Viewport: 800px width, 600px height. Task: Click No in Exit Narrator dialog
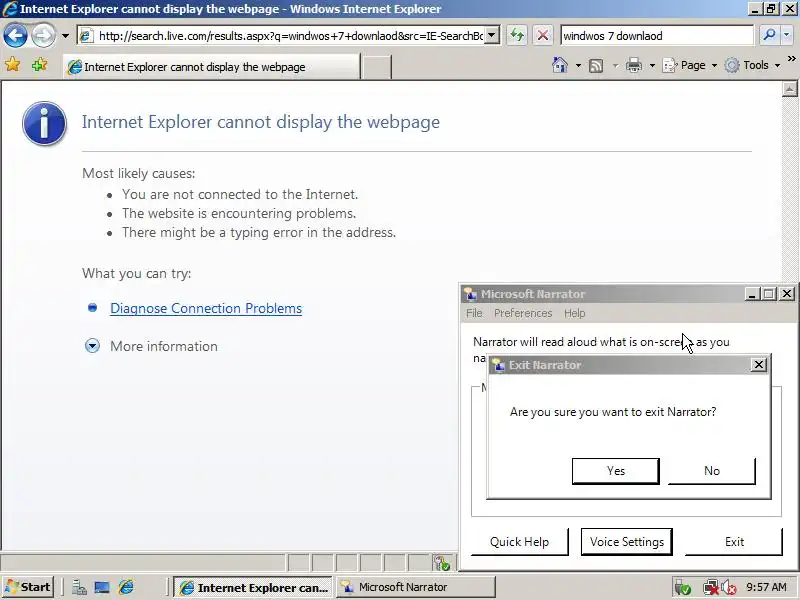coord(712,471)
